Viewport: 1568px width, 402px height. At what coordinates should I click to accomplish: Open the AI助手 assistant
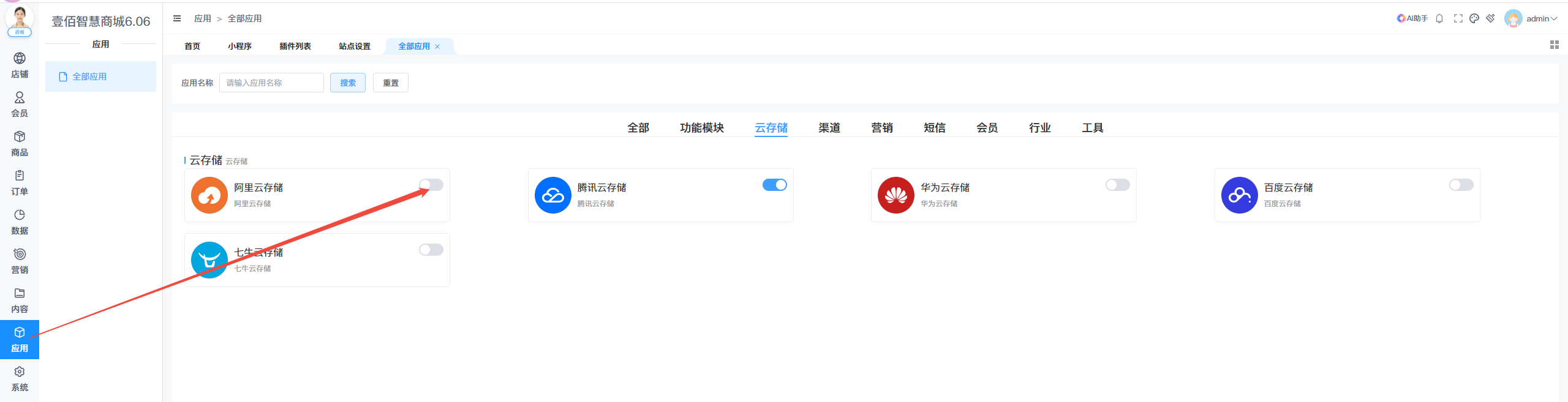(x=1412, y=18)
